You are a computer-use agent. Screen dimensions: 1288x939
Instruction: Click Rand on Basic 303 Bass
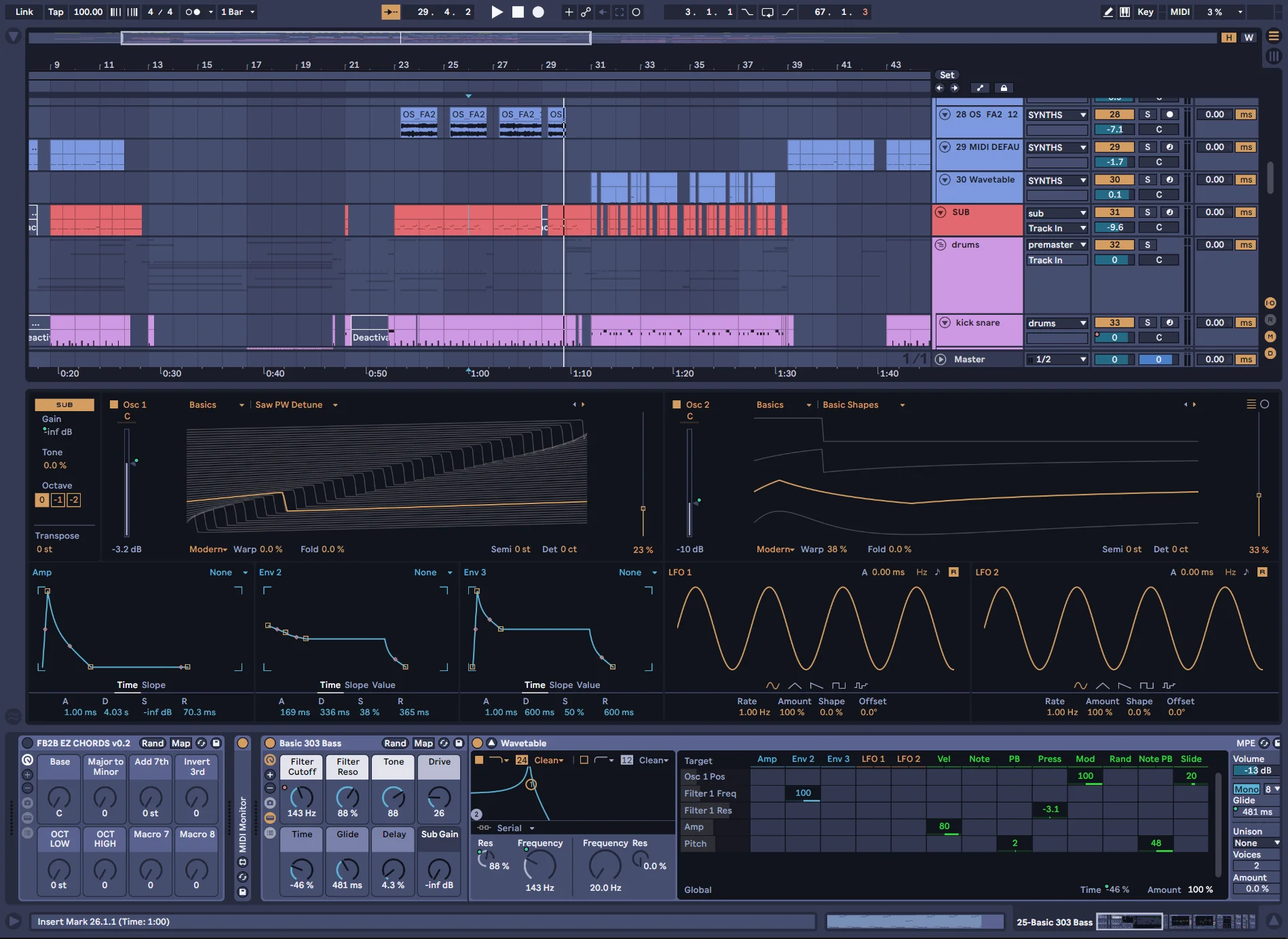(395, 743)
